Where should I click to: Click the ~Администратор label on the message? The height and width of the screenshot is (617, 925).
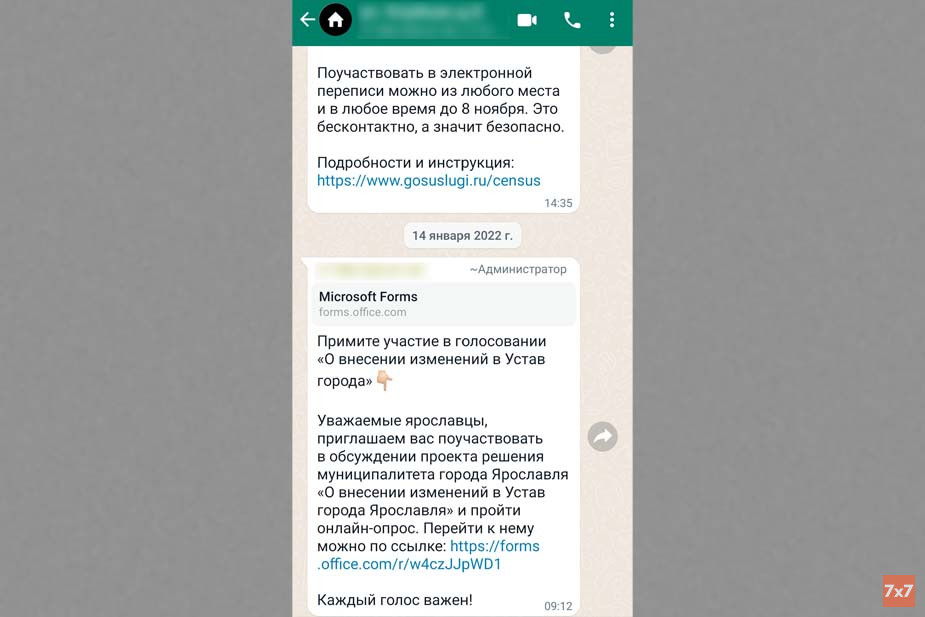[518, 270]
